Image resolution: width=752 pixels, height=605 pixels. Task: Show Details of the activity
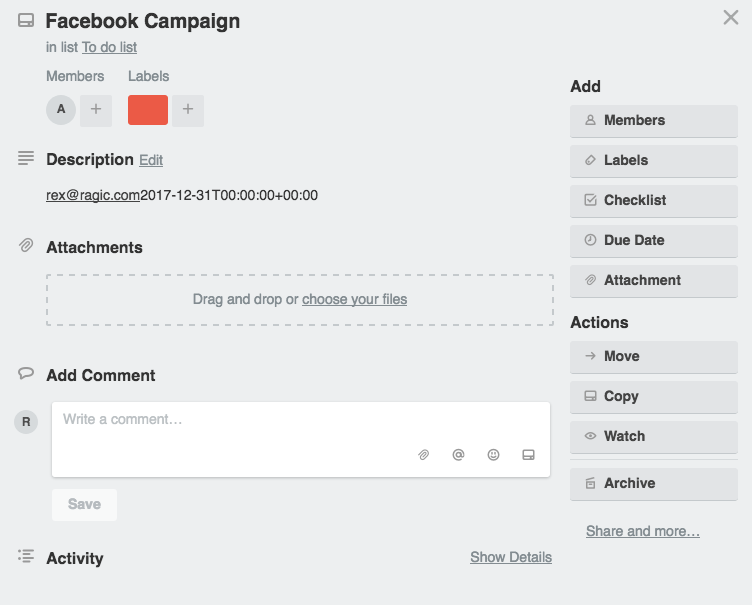point(511,557)
